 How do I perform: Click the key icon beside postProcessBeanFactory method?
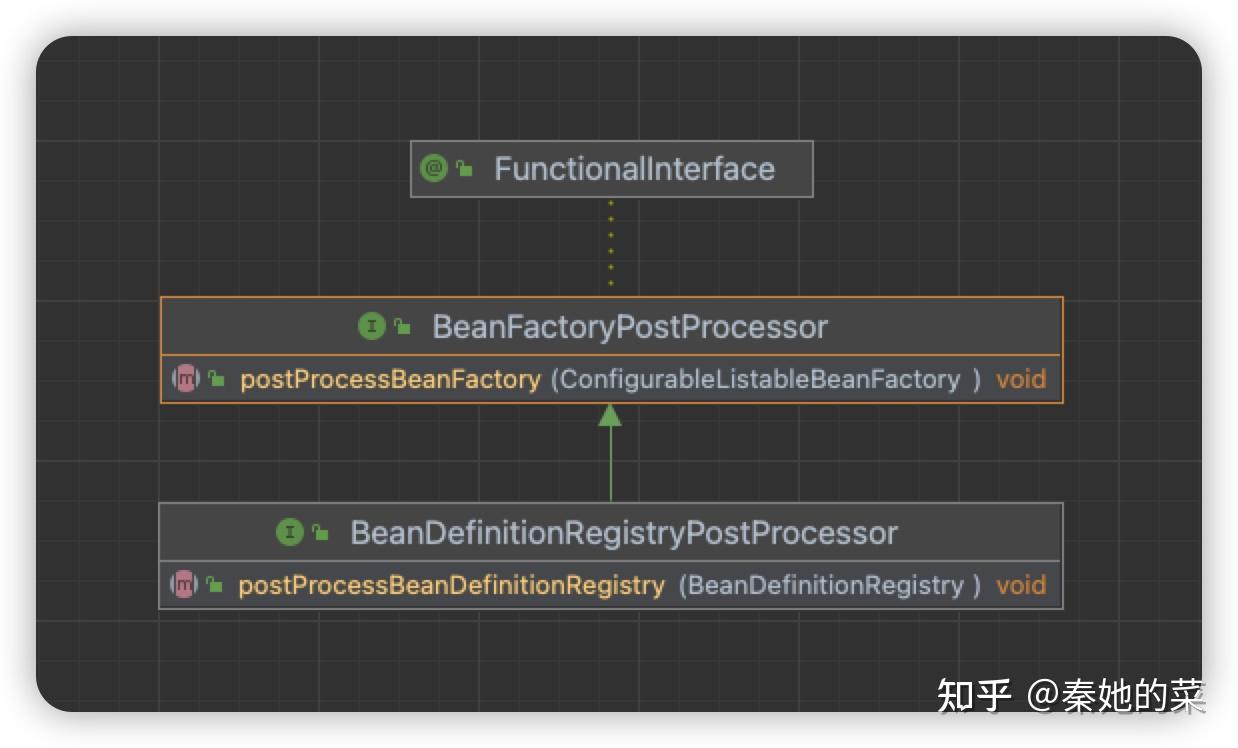coord(214,379)
